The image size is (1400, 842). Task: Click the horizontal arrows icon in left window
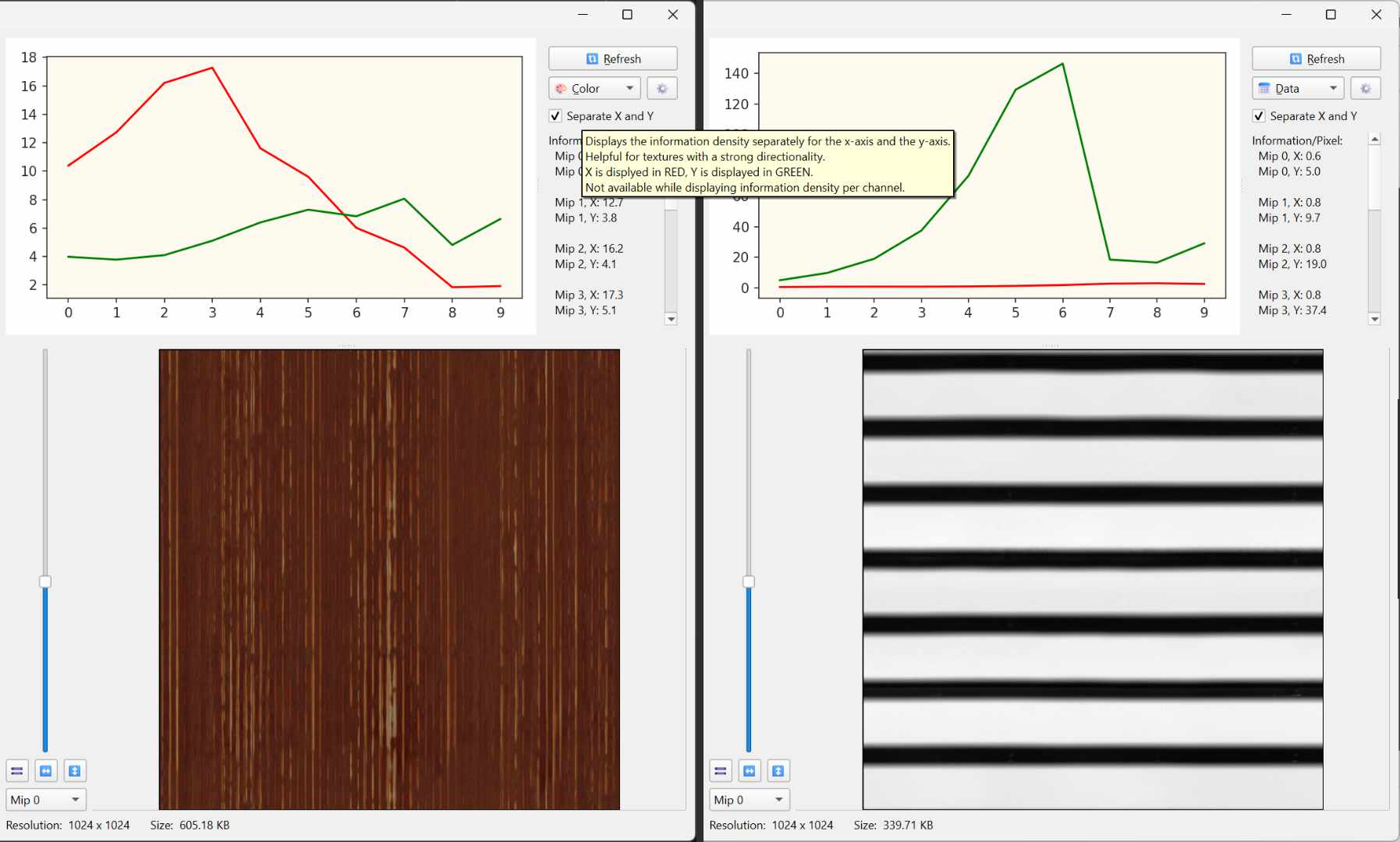coord(46,771)
